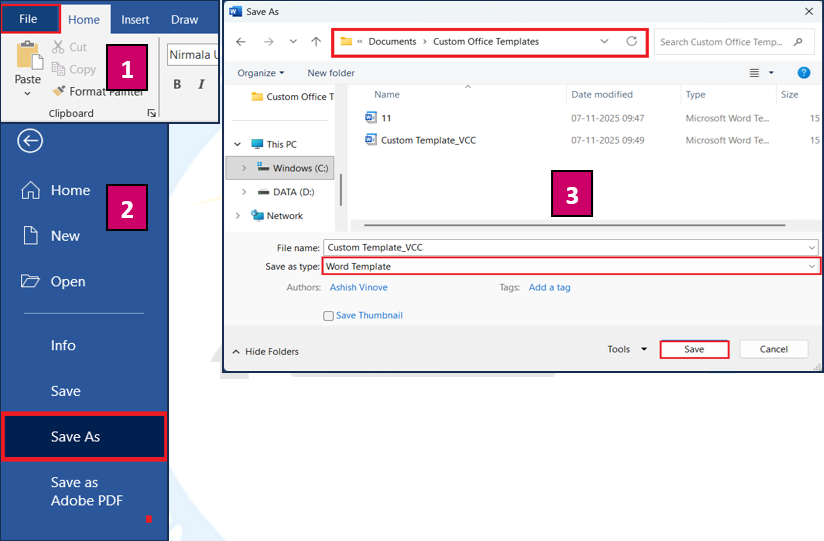
Task: Click the search magnifier icon
Action: pyautogui.click(x=798, y=42)
